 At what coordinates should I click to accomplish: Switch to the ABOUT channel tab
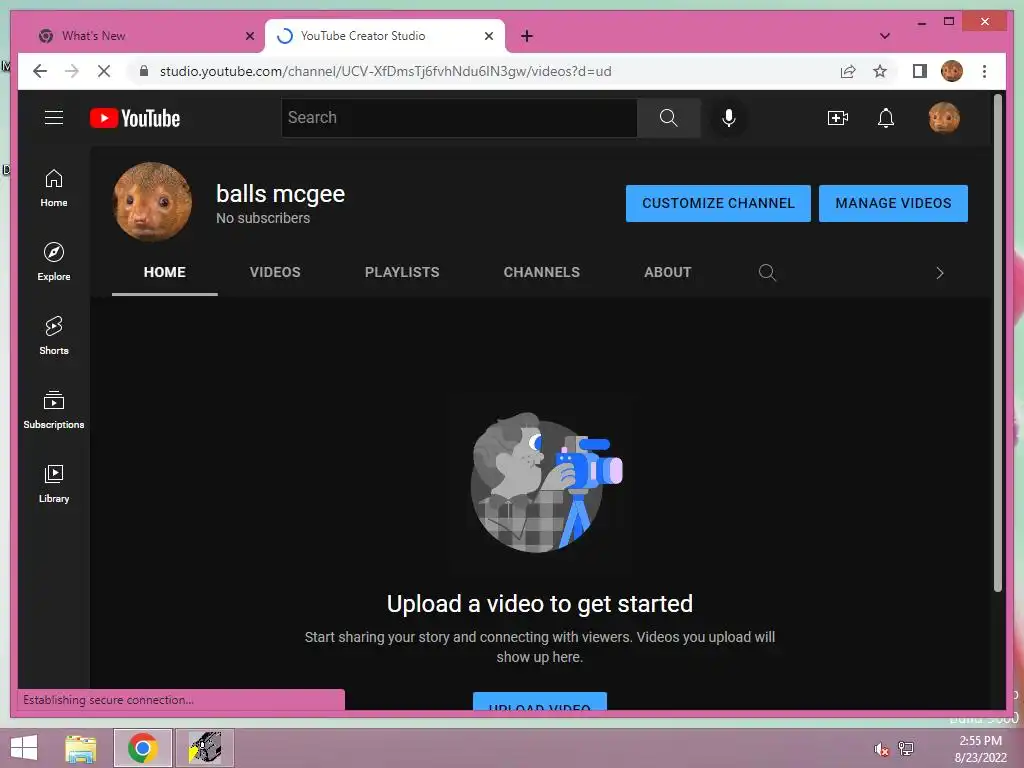667,272
